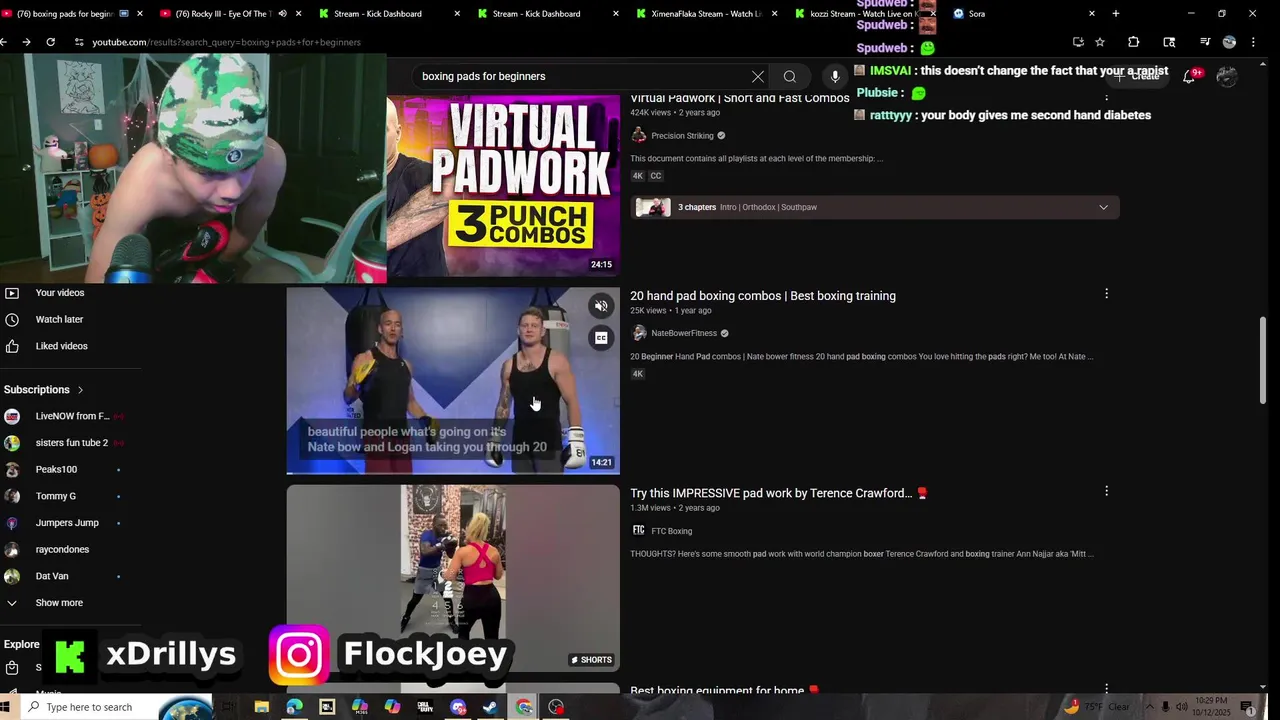
Task: Launch File Explorer from taskbar
Action: click(x=261, y=707)
